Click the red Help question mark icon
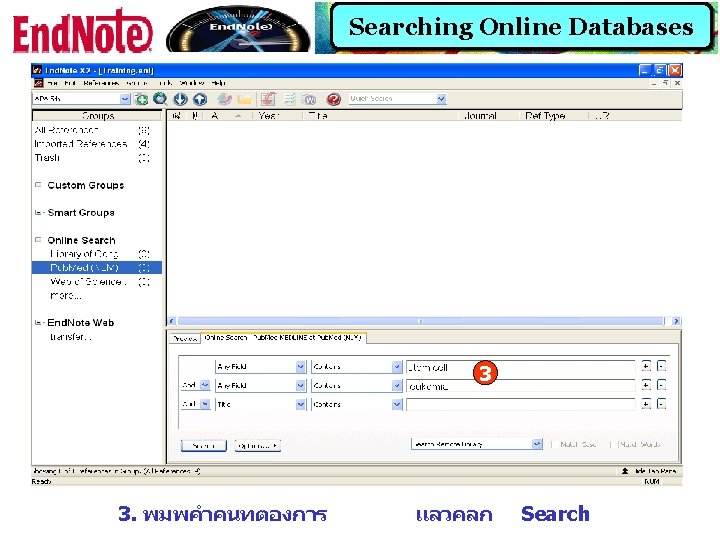The height and width of the screenshot is (540, 720). (x=333, y=99)
